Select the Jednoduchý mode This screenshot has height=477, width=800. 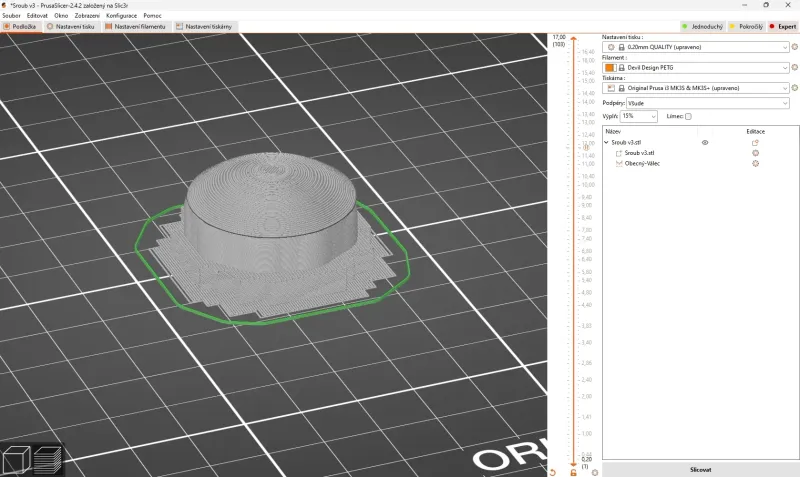[x=703, y=27]
